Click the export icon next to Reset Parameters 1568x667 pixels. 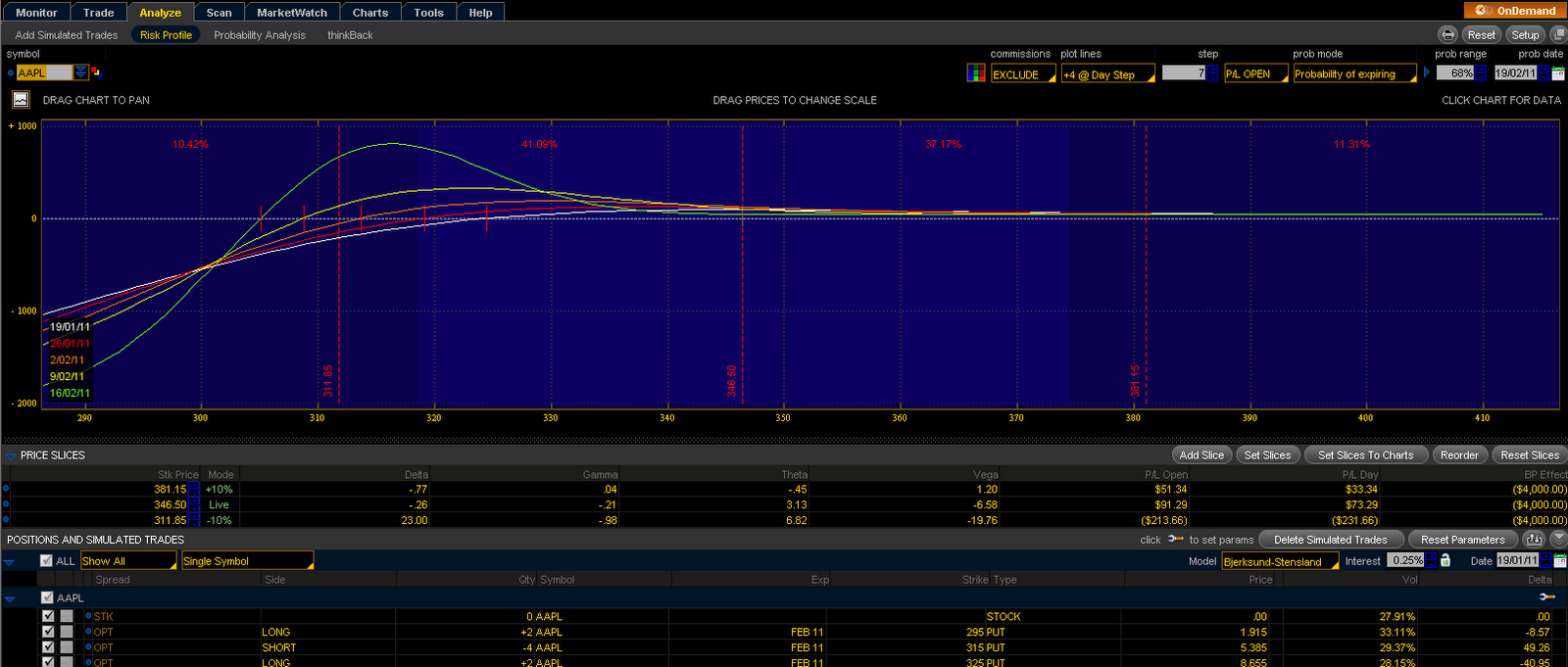click(x=1534, y=540)
